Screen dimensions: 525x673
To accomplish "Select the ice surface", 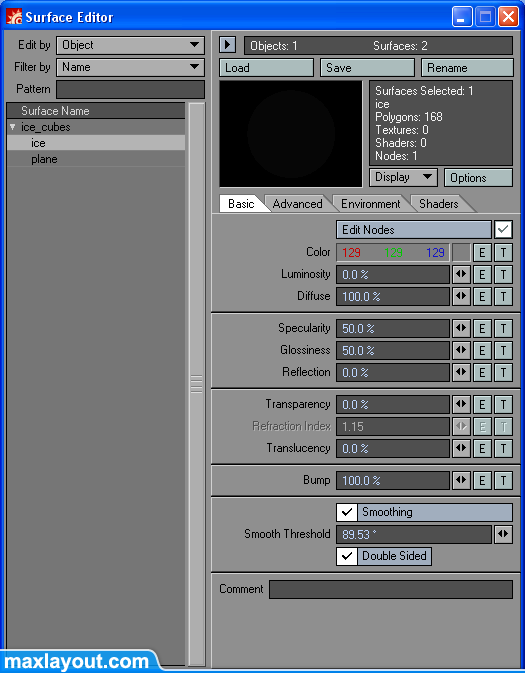I will pyautogui.click(x=96, y=143).
